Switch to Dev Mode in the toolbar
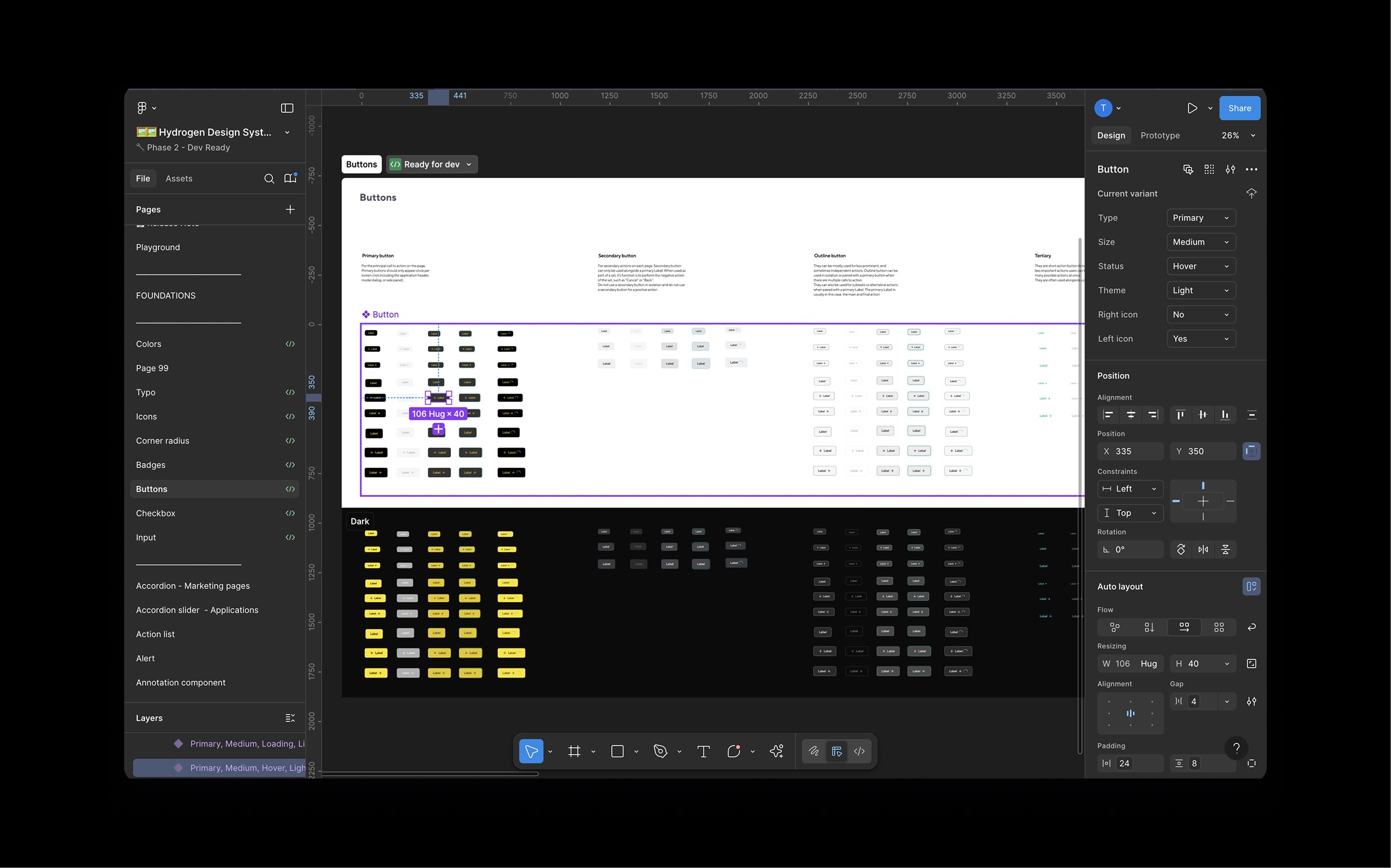Viewport: 1391px width, 868px height. click(x=860, y=752)
